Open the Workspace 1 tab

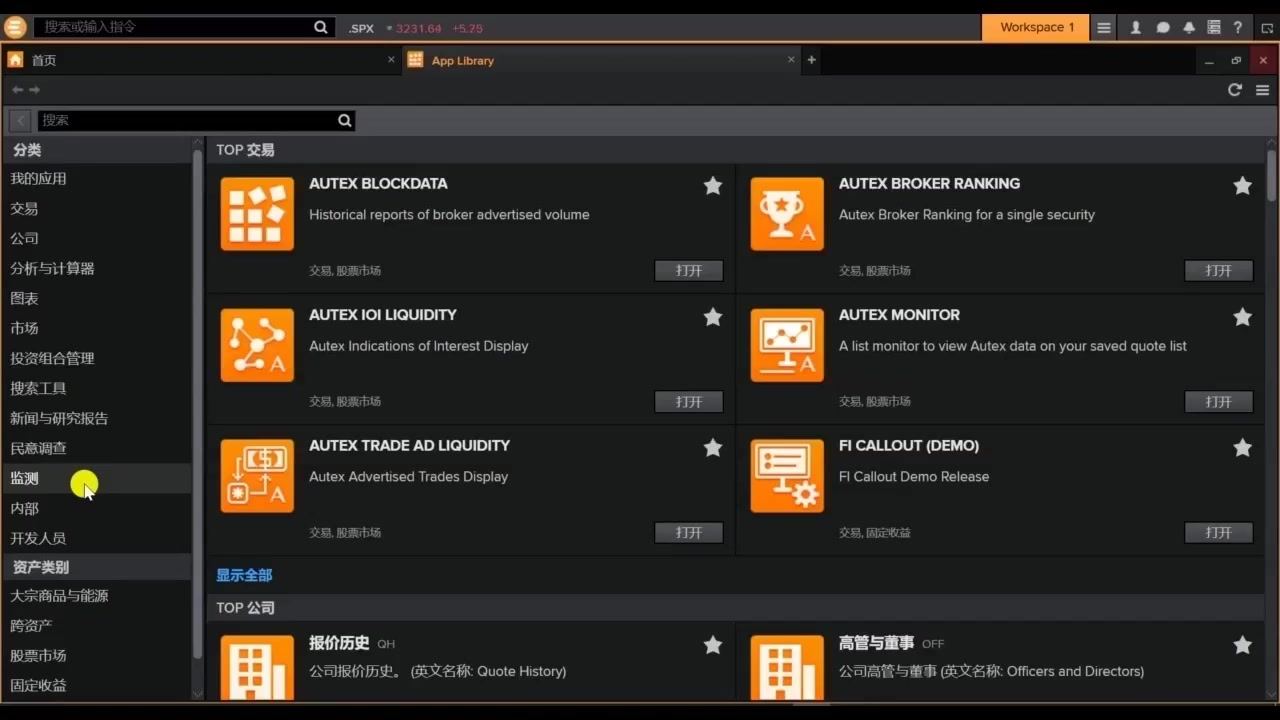1037,27
